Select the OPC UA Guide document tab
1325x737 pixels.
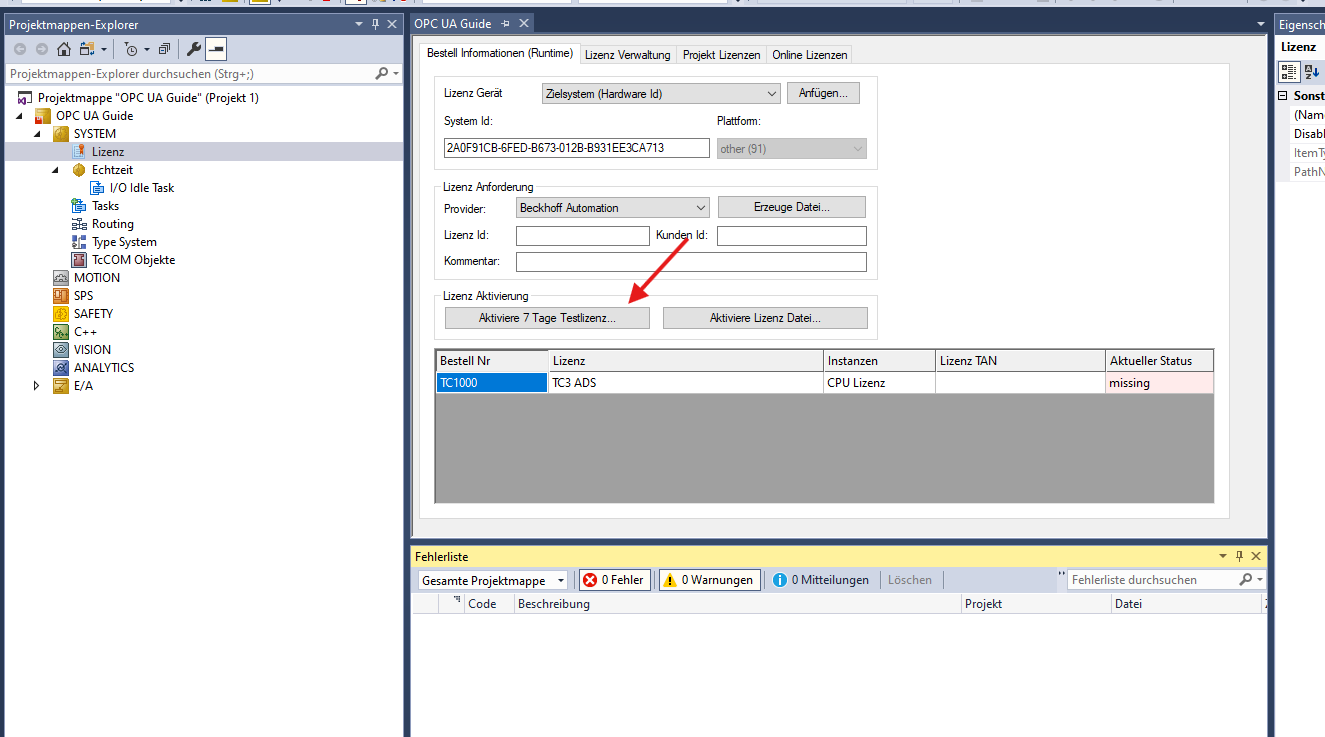click(x=452, y=24)
